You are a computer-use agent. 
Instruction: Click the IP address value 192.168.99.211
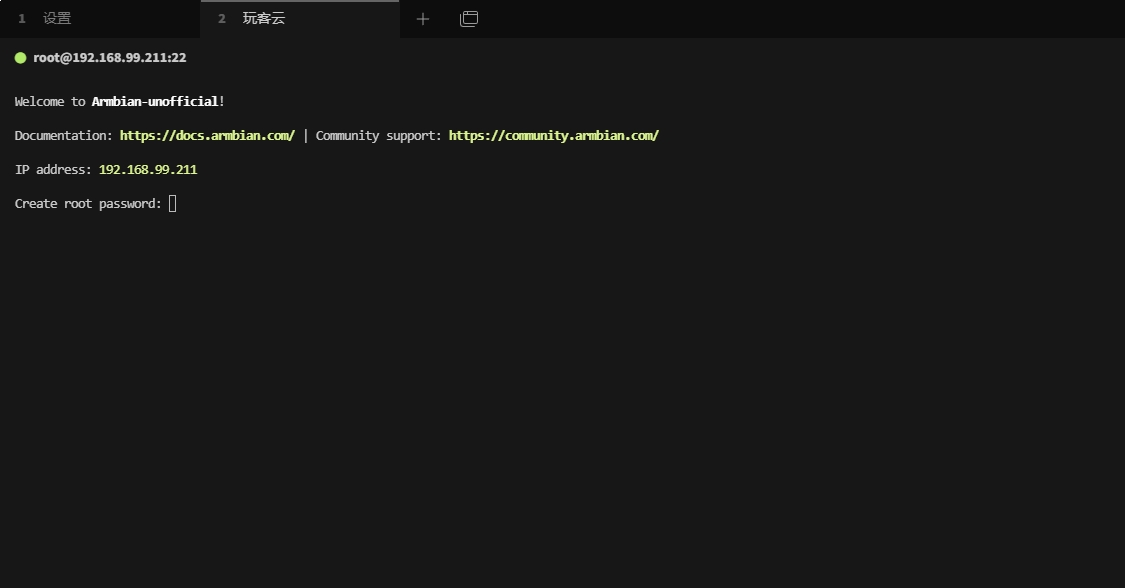(148, 170)
